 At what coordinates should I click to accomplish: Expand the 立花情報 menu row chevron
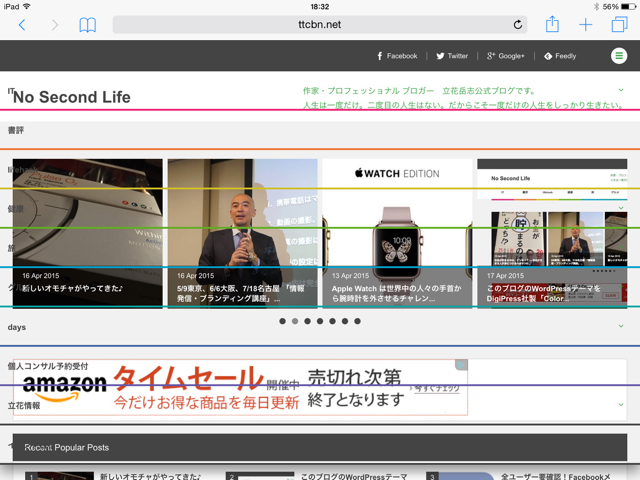tap(621, 405)
